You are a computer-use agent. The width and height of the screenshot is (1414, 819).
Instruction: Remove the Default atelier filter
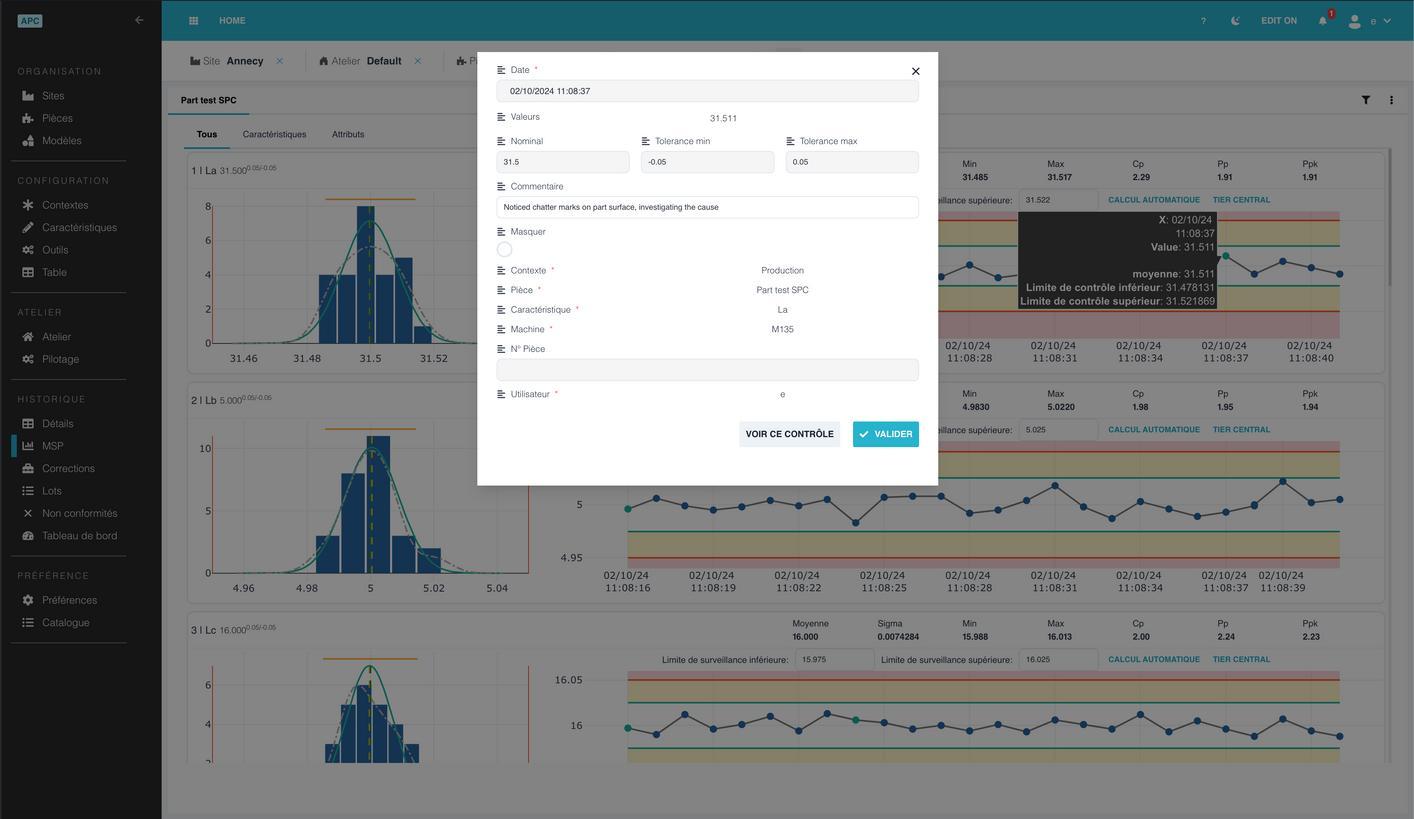(418, 61)
